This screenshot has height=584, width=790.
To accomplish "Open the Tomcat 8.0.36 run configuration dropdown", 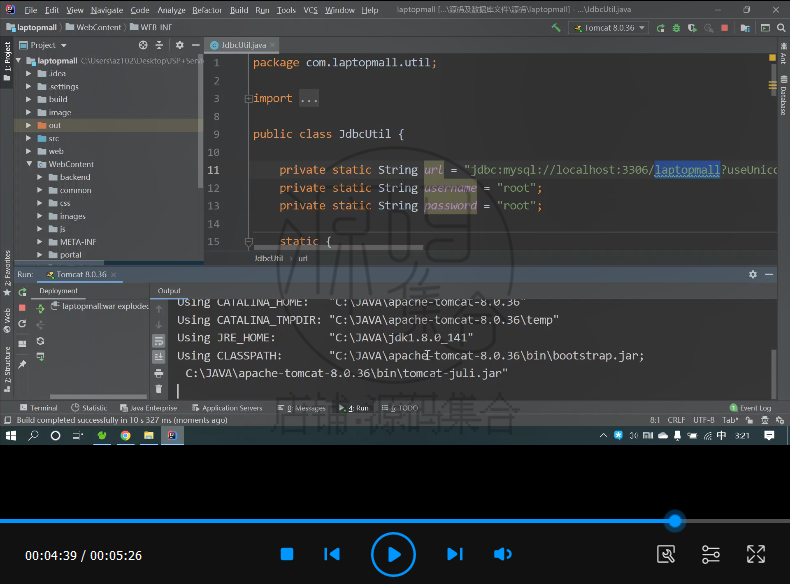I will (608, 28).
